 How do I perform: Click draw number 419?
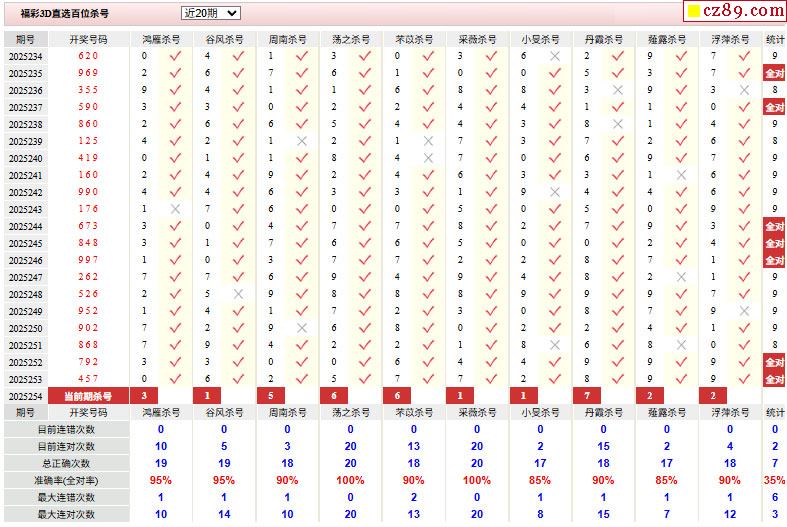[88, 158]
